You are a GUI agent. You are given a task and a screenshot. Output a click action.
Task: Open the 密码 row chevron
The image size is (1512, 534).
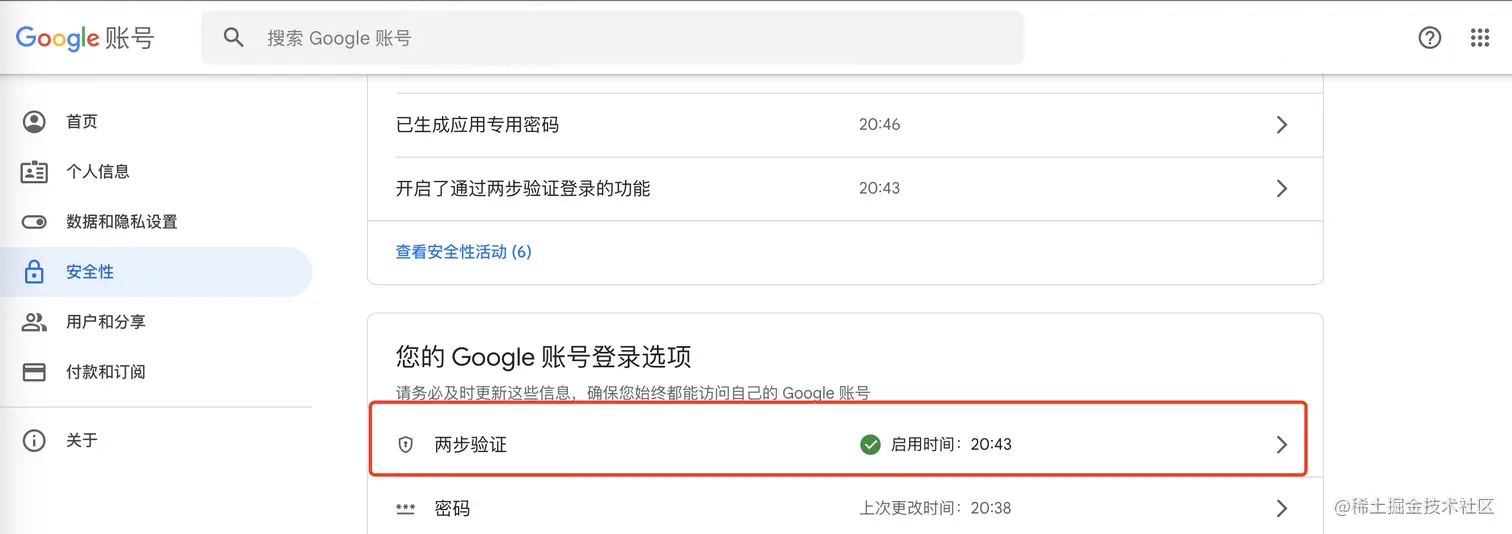(1282, 509)
